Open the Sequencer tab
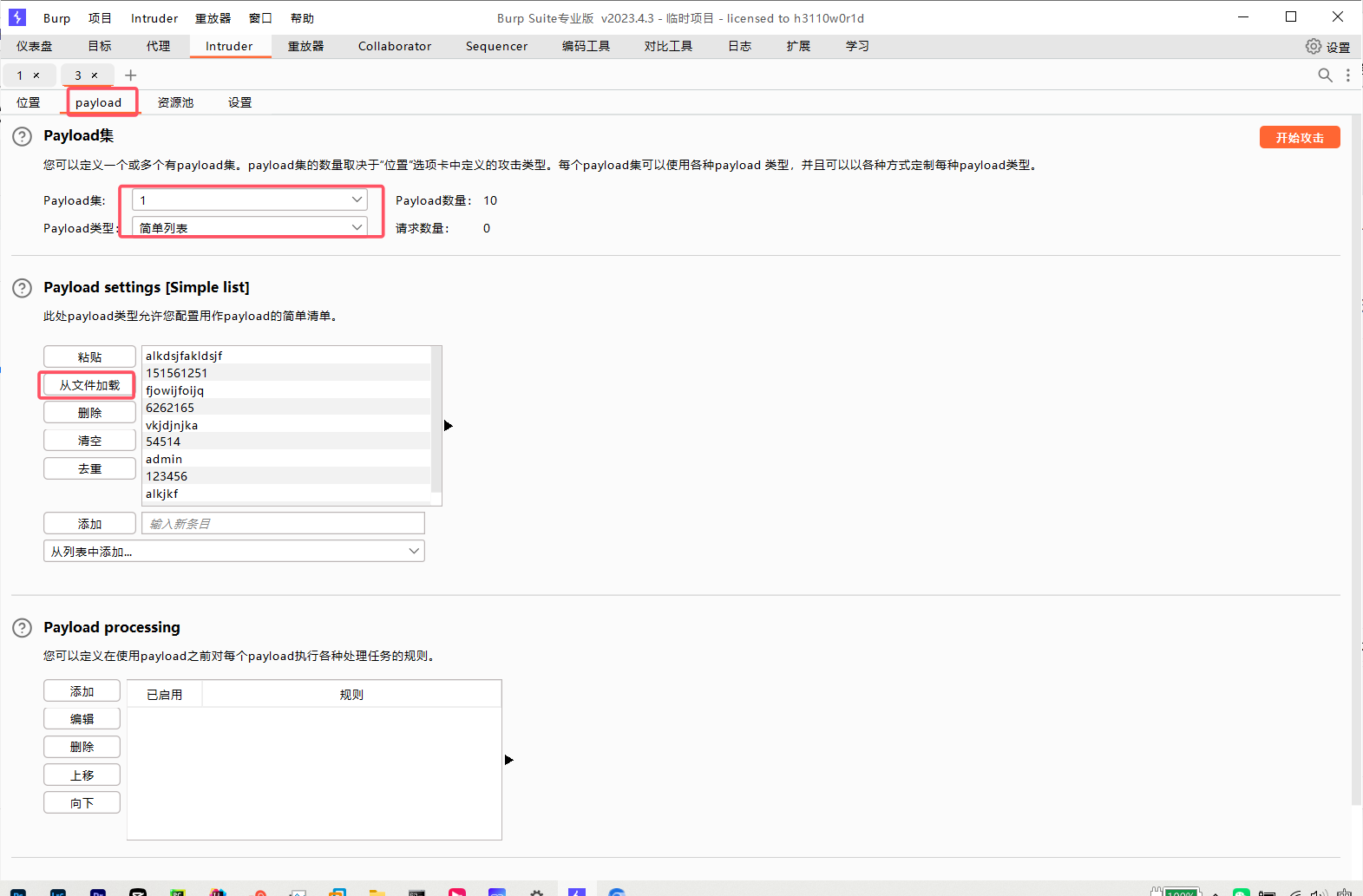Viewport: 1363px width, 896px height. [497, 47]
